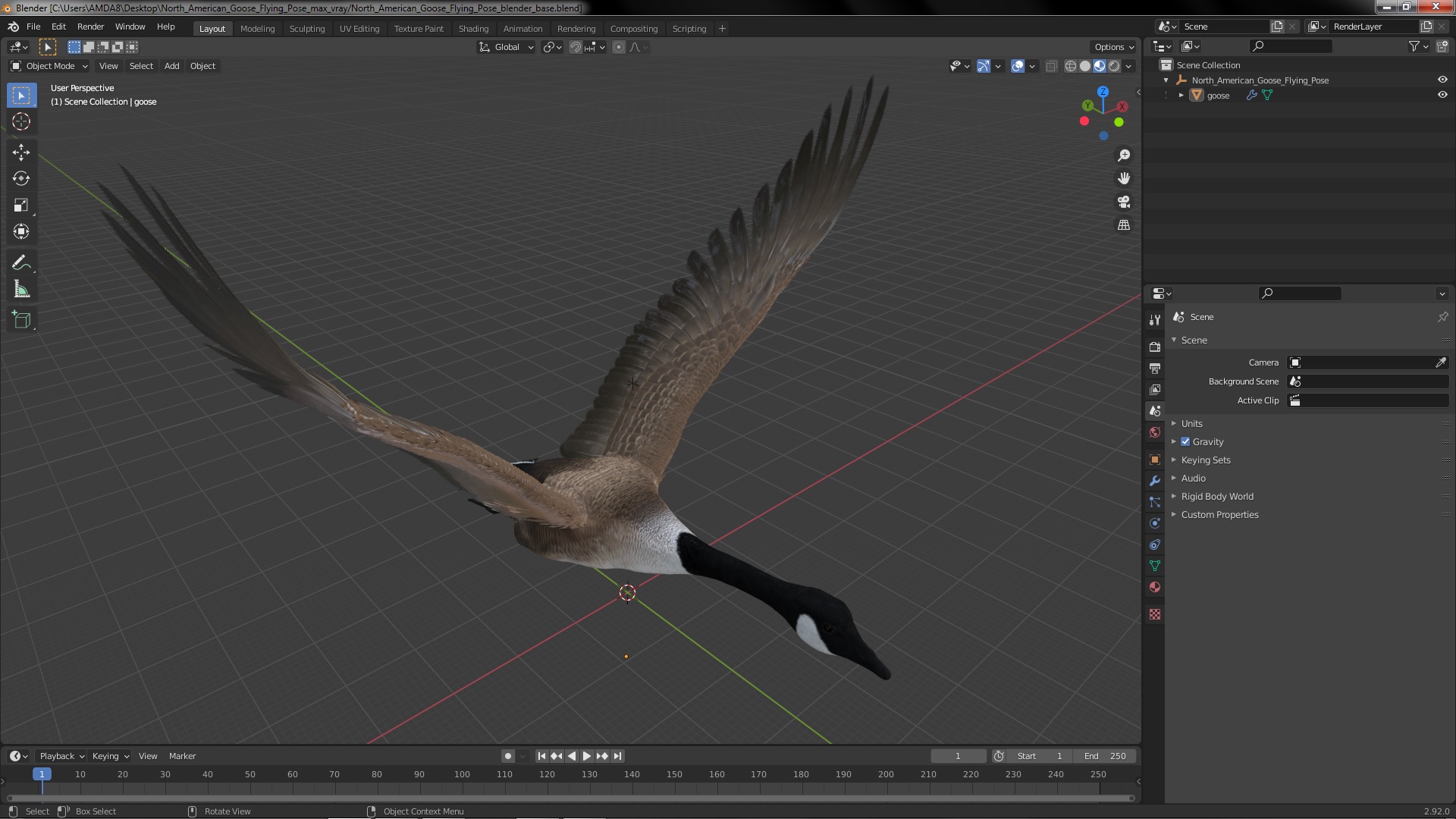
Task: Open Global transform orientation dropdown
Action: pos(506,47)
